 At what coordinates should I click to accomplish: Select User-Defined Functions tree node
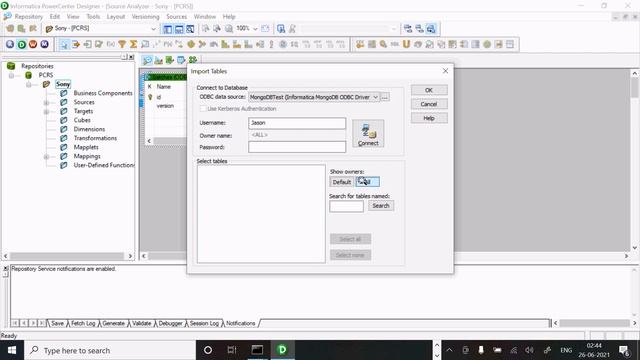point(104,165)
